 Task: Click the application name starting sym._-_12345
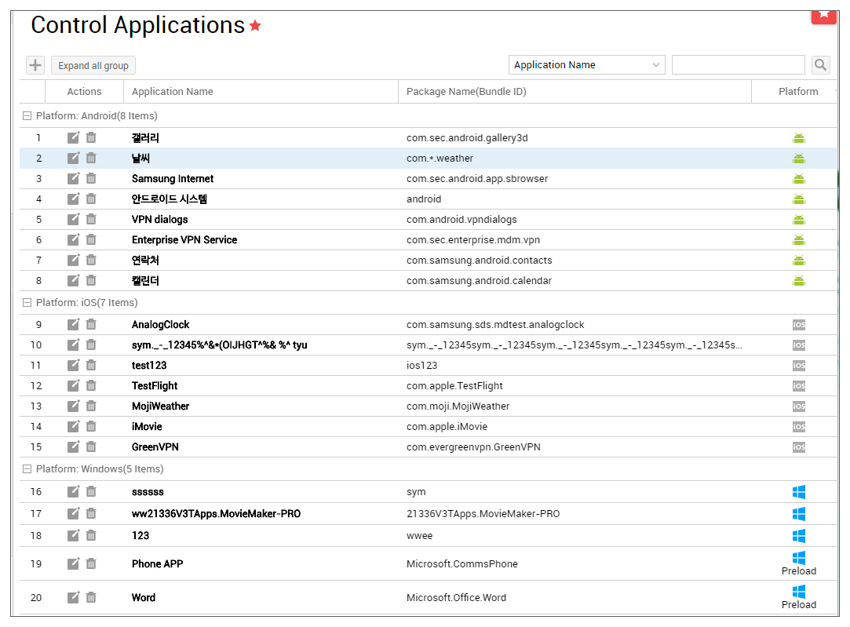220,345
